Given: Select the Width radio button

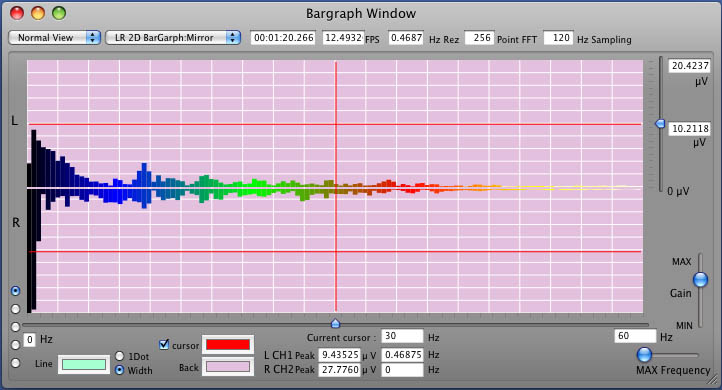Looking at the screenshot, I should tap(120, 370).
